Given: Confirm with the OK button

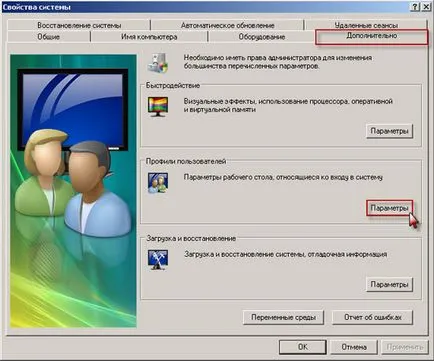Looking at the screenshot, I should coord(303,347).
